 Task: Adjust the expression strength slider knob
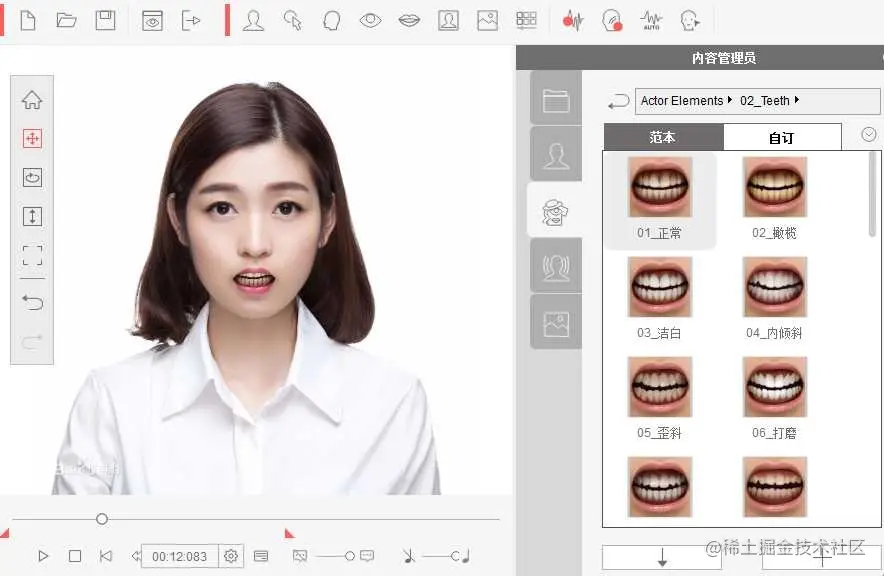point(350,556)
